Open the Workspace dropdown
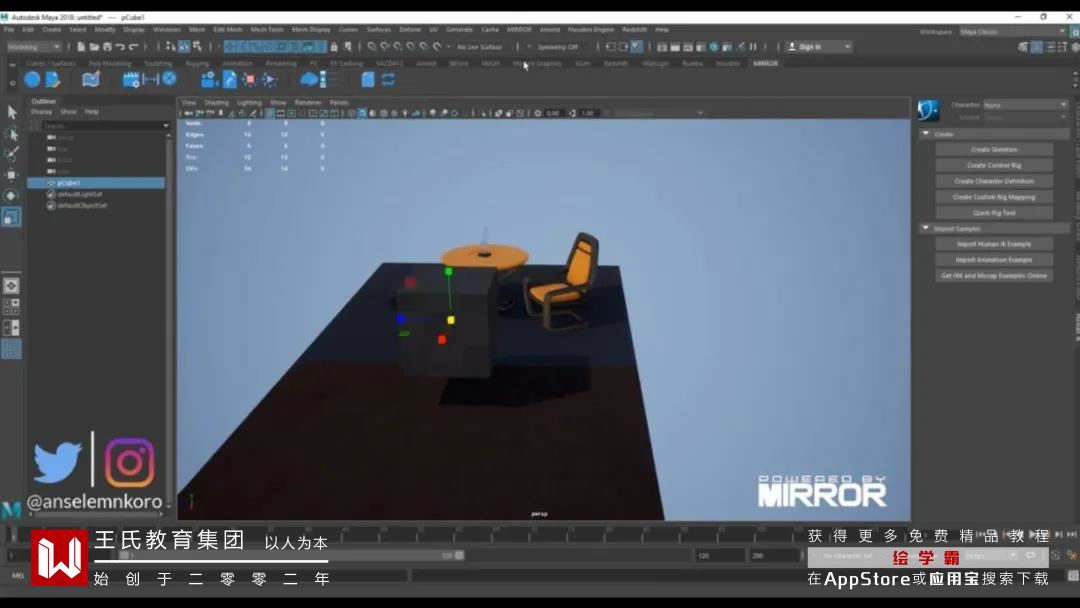Image resolution: width=1080 pixels, height=608 pixels. tap(1012, 32)
